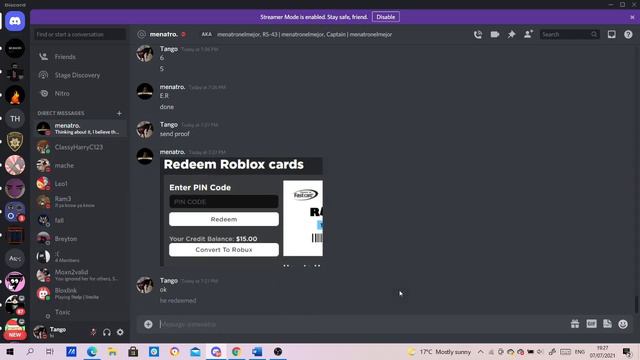Open the Redeem Roblox cards image

242,212
